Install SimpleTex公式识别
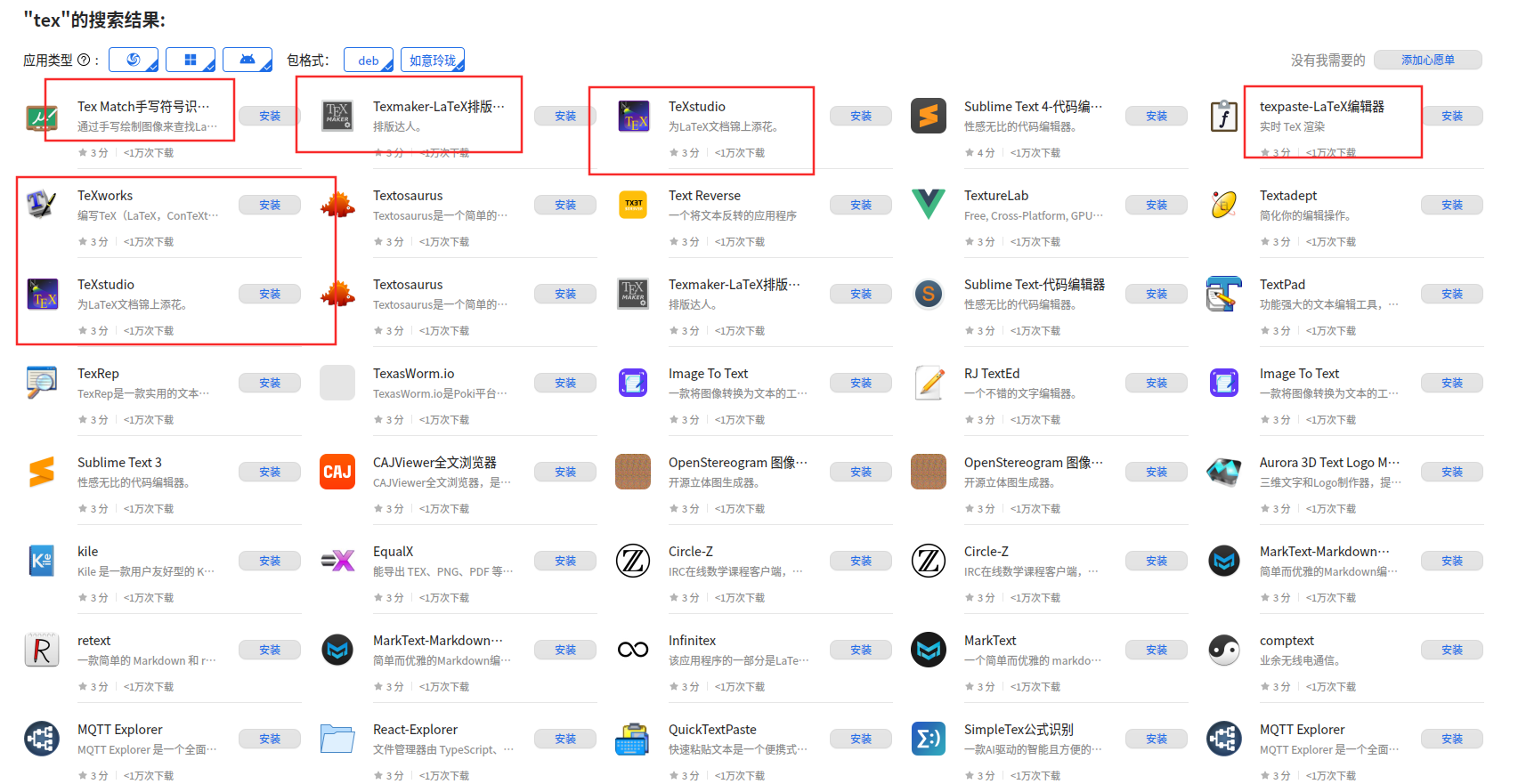This screenshot has height=784, width=1518. (x=1157, y=740)
